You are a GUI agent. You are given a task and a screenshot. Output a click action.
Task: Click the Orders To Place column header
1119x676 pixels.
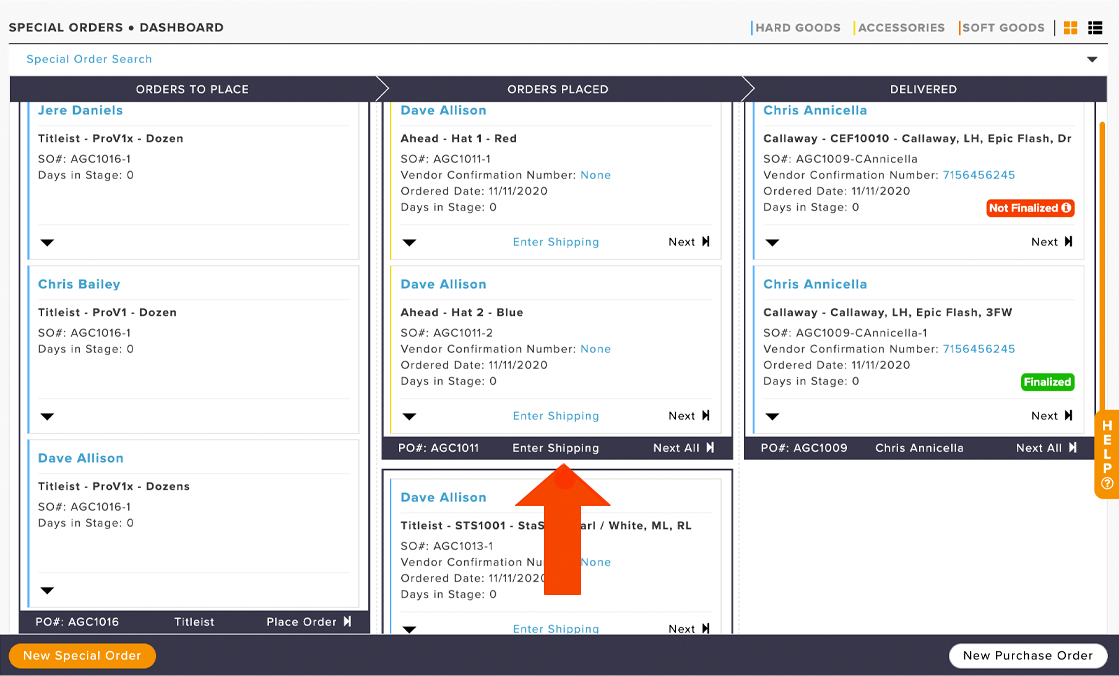tap(192, 89)
